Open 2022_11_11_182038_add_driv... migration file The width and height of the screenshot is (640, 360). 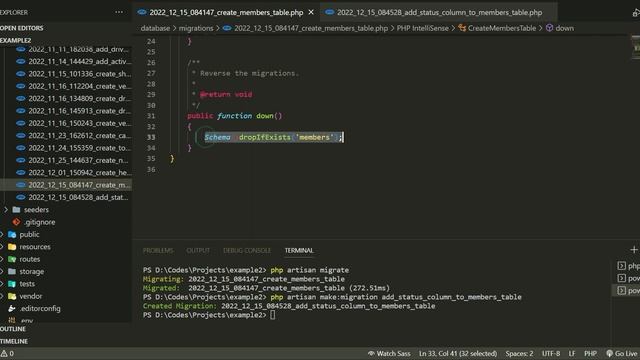(x=78, y=49)
